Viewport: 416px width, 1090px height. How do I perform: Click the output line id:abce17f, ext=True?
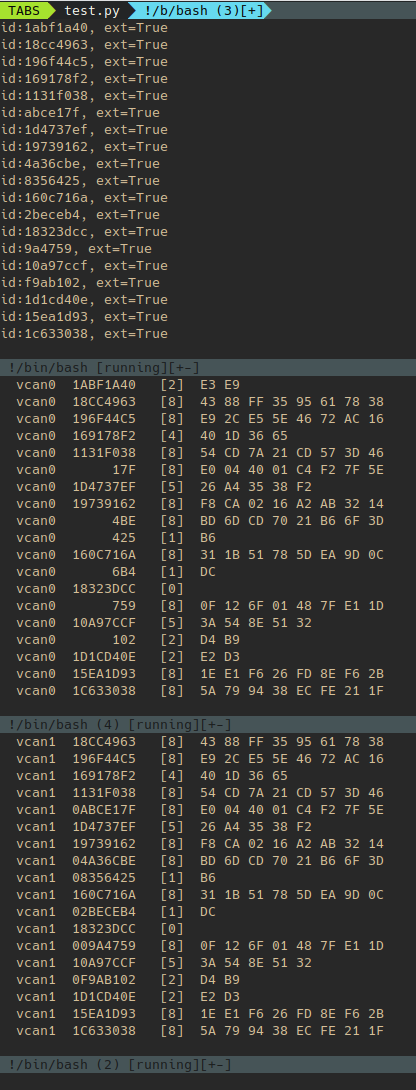(x=80, y=113)
